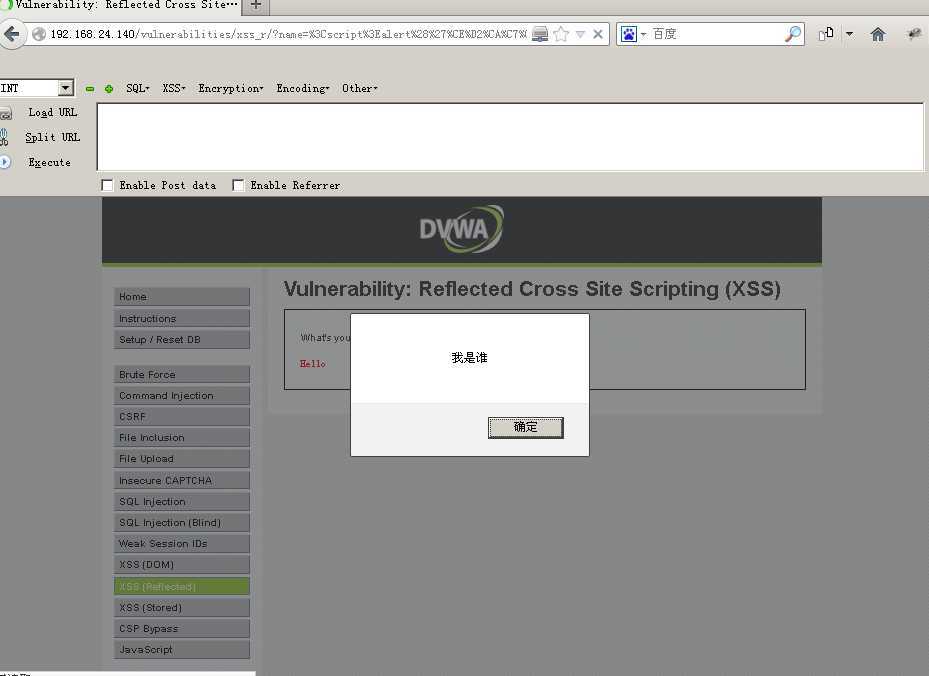
Task: Open the Insecure CAPTCHA page
Action: [x=181, y=480]
